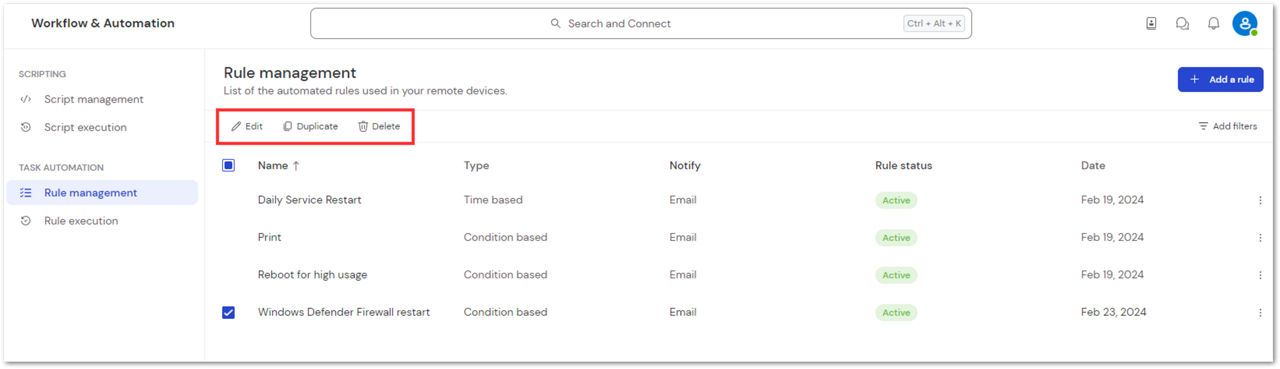
Task: Click the device download icon in header
Action: (x=1151, y=24)
